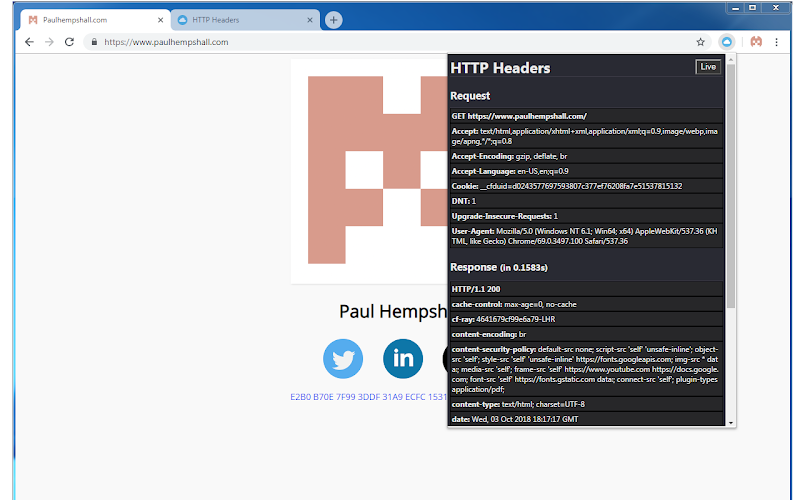
Task: Click the padlock site security icon
Action: tap(94, 42)
